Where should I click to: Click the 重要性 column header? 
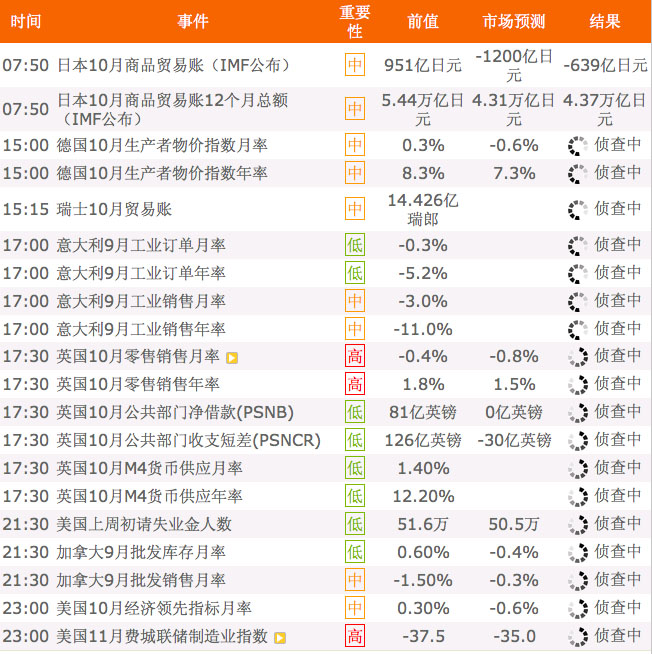[x=355, y=22]
